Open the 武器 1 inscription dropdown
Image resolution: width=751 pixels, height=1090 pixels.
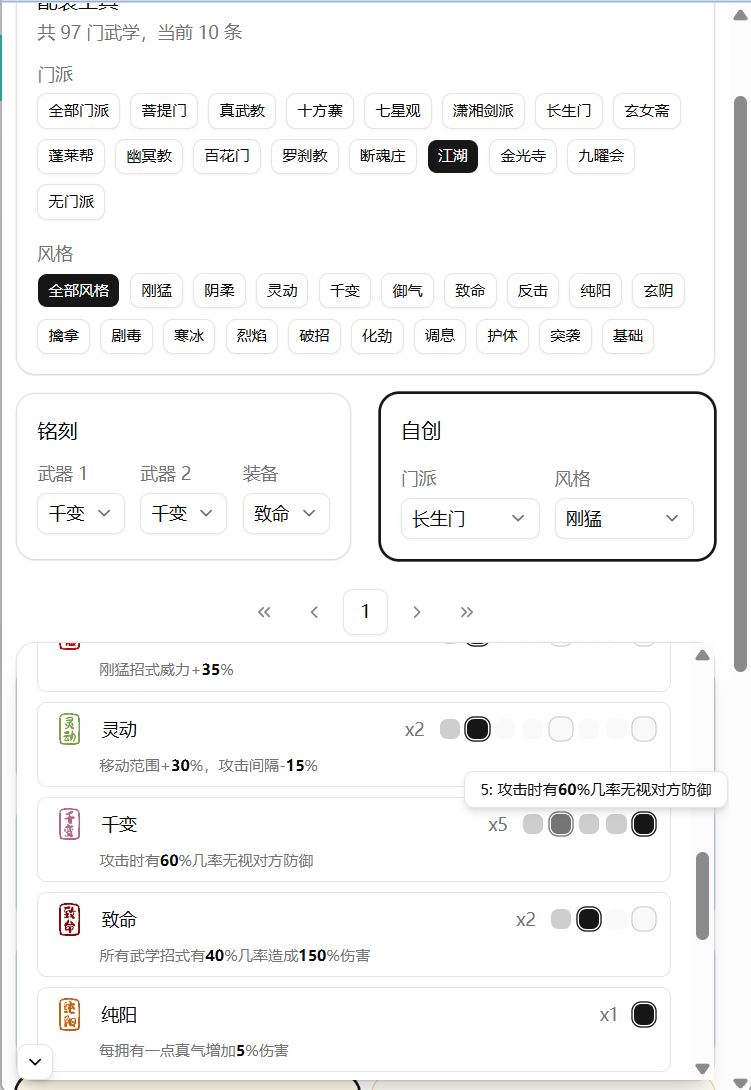point(81,514)
